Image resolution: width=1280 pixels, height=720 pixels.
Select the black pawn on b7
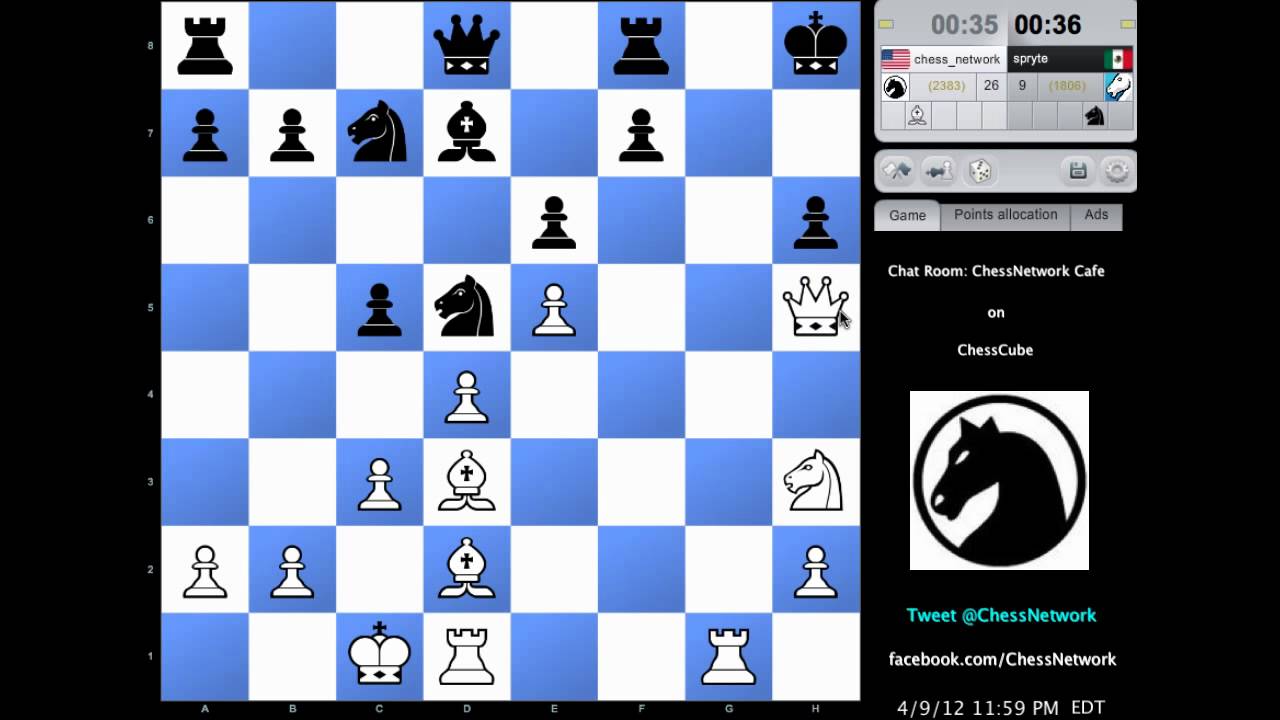(292, 135)
